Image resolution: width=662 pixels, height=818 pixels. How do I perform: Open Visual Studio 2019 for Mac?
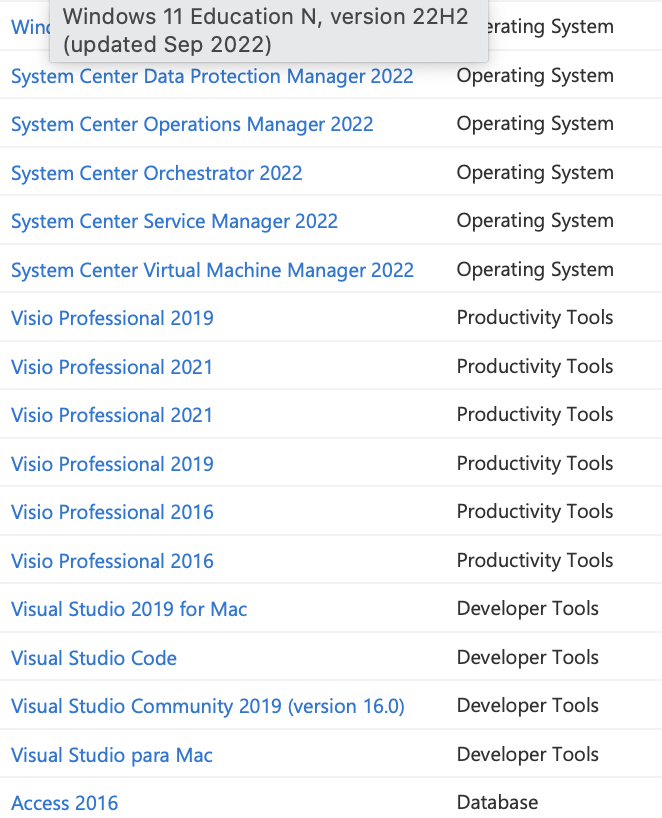[x=128, y=609]
